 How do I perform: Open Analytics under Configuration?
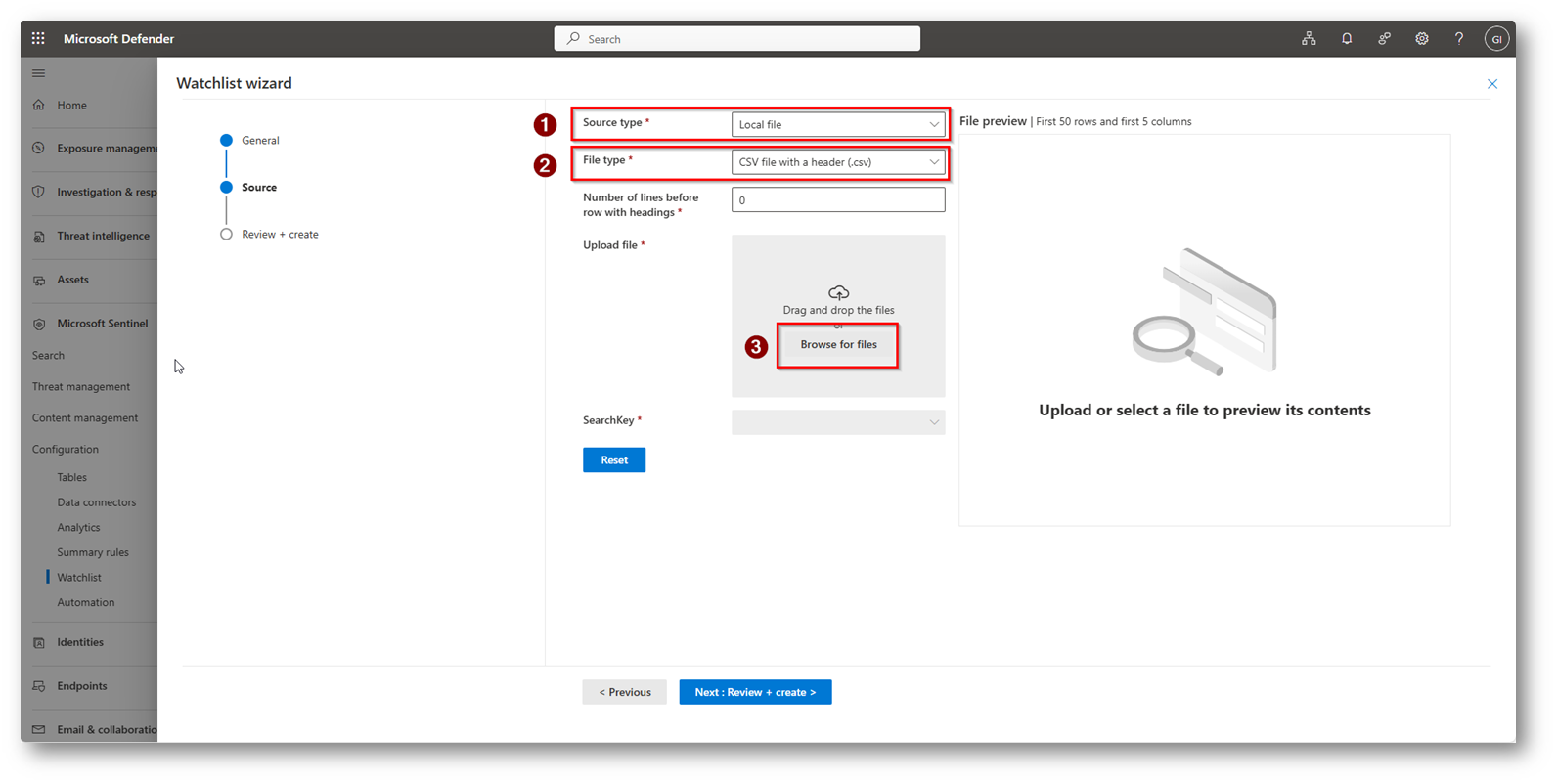tap(78, 528)
